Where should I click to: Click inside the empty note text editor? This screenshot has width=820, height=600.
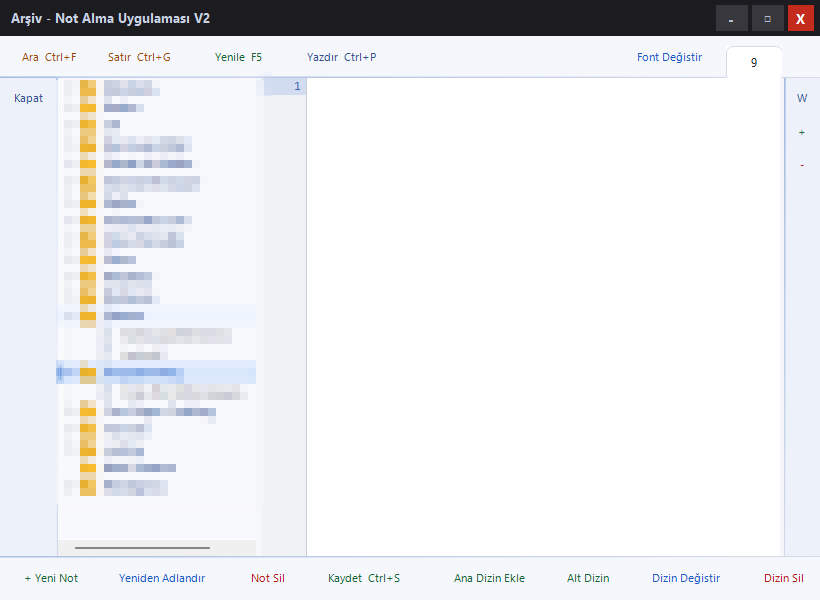(x=545, y=300)
